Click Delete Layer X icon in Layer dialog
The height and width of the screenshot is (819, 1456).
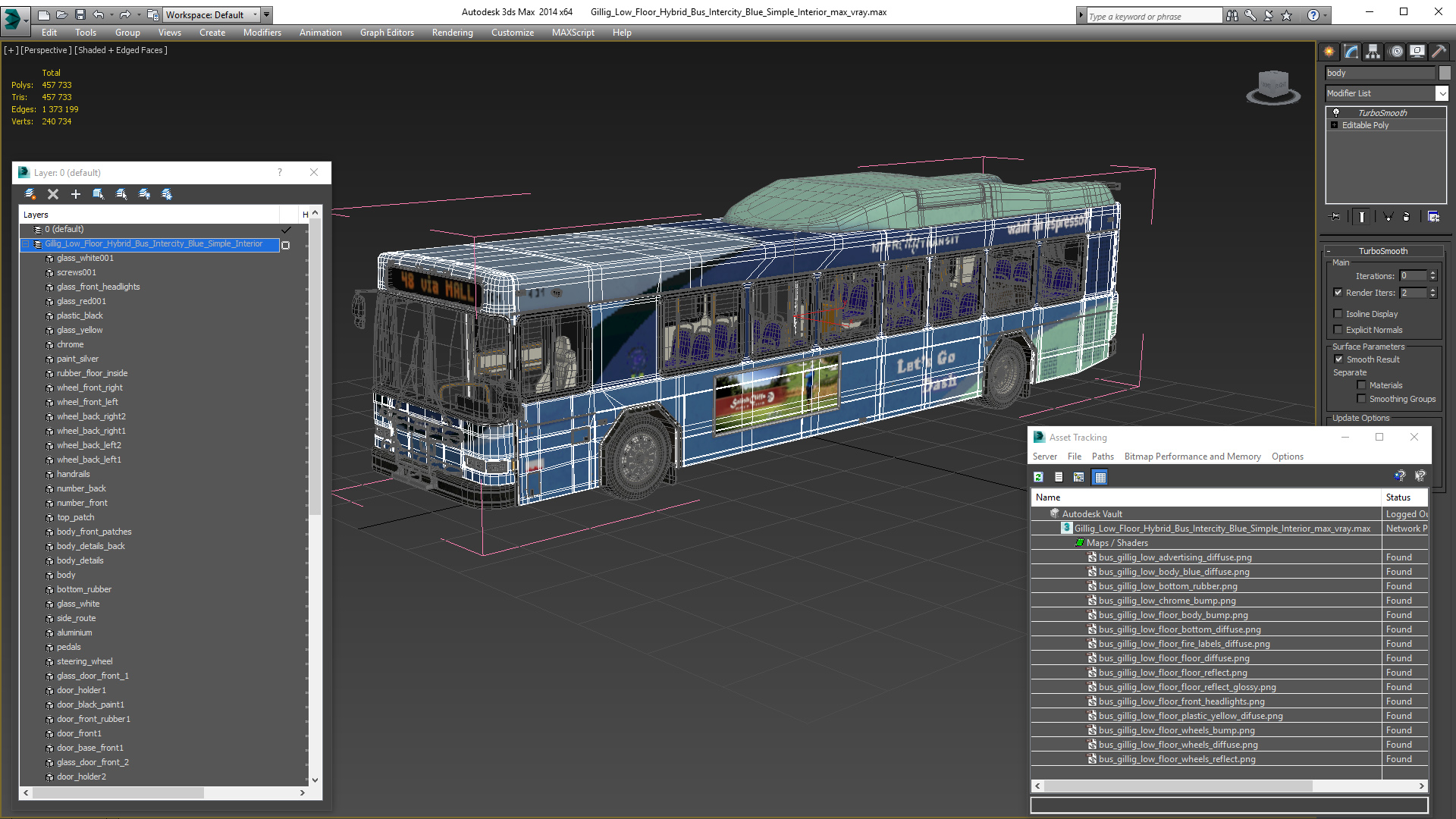pyautogui.click(x=53, y=194)
